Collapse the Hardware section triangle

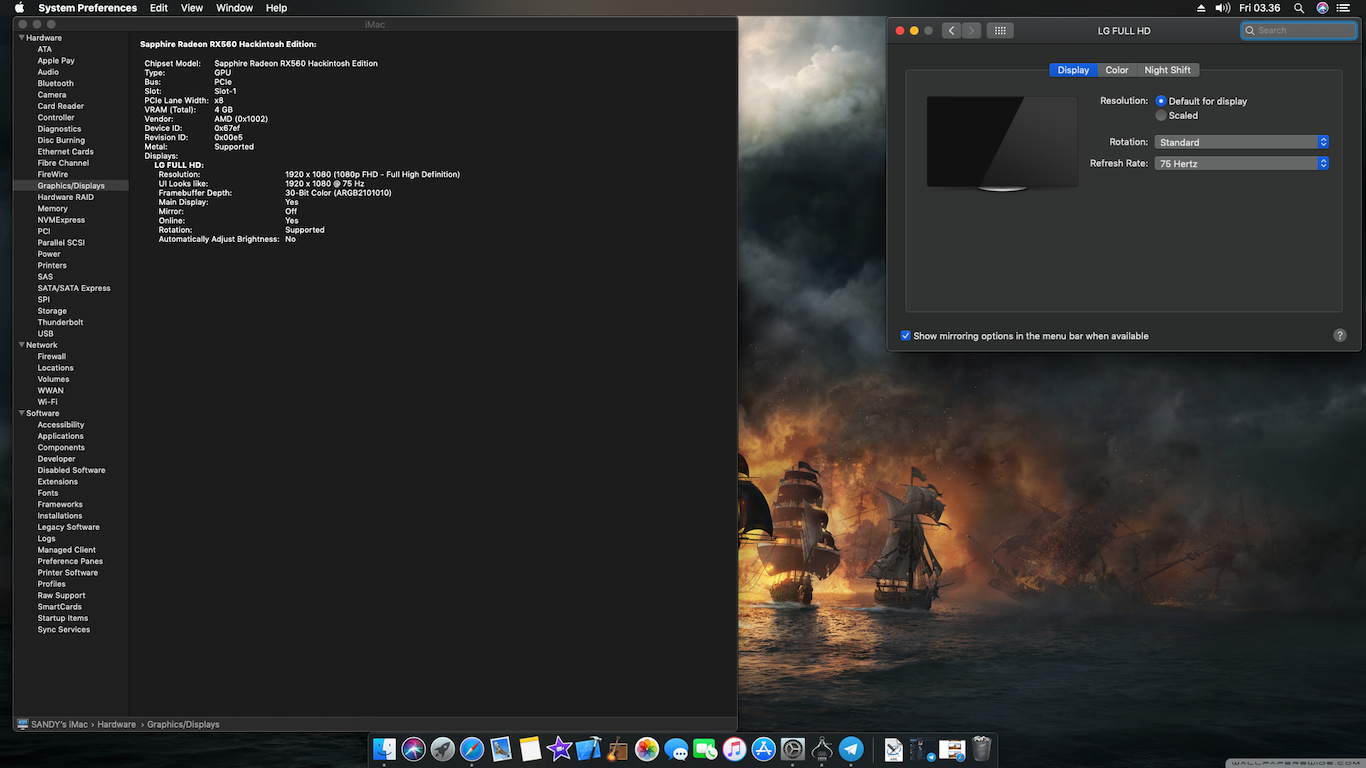[x=22, y=38]
